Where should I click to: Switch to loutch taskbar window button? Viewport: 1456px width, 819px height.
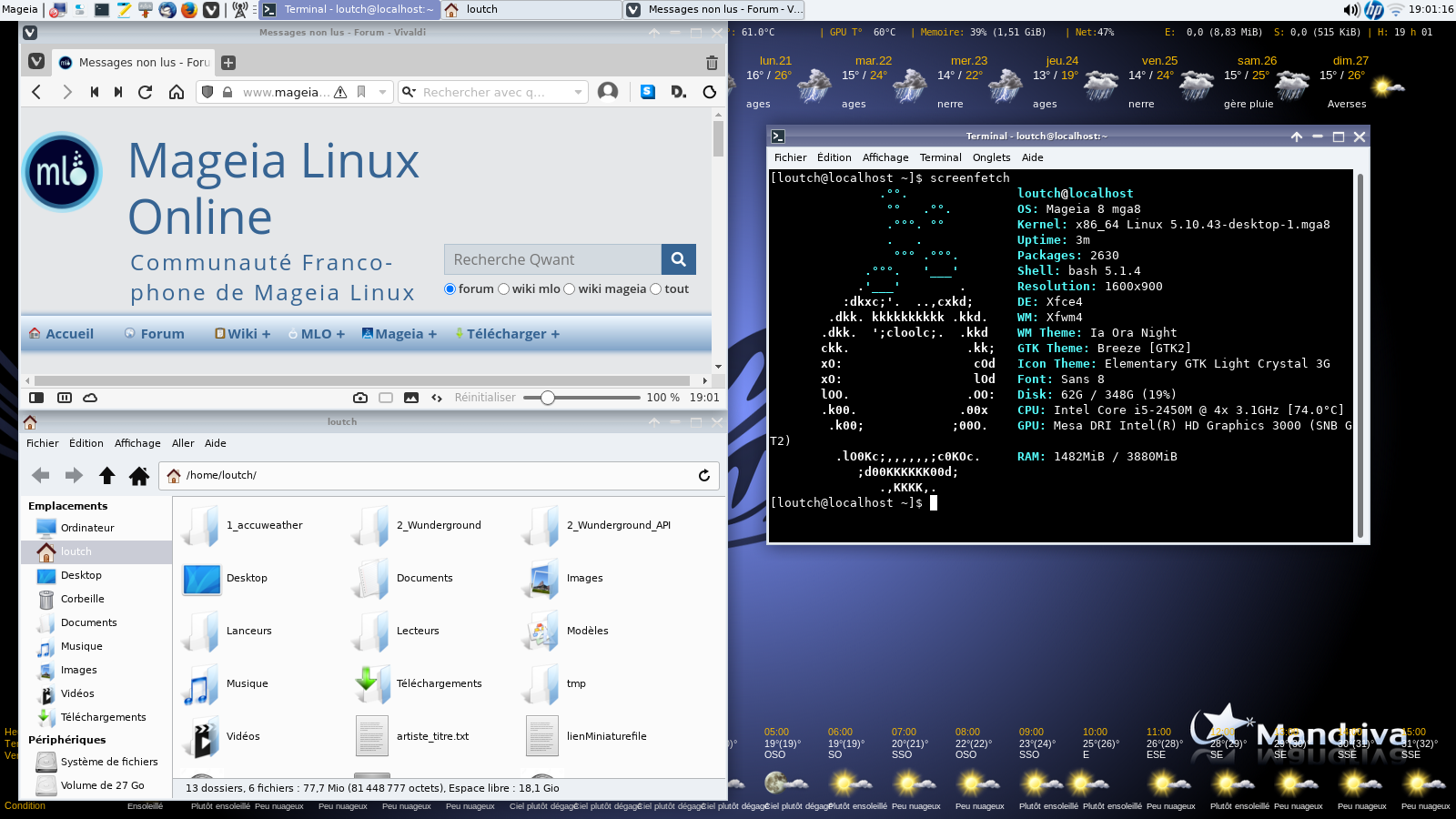pyautogui.click(x=531, y=9)
